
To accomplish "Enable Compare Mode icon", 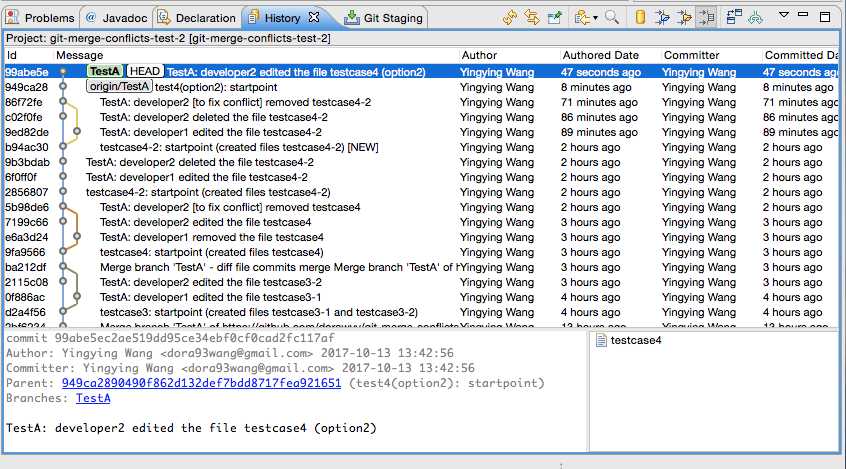I will point(734,18).
